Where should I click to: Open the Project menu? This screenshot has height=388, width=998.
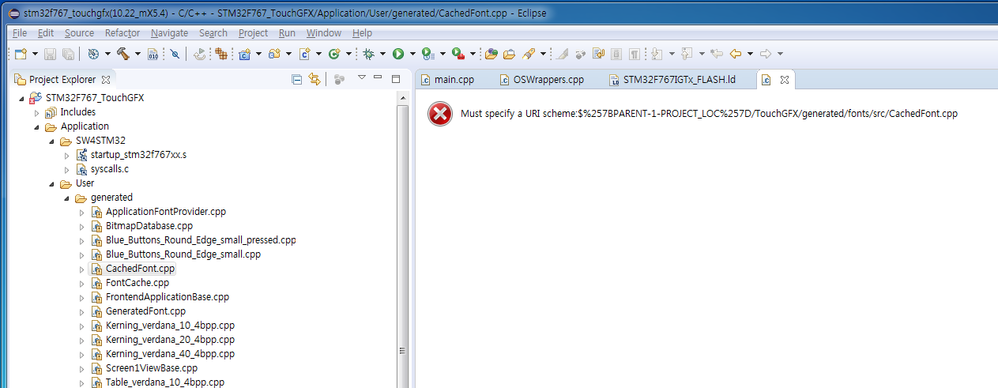pos(253,33)
